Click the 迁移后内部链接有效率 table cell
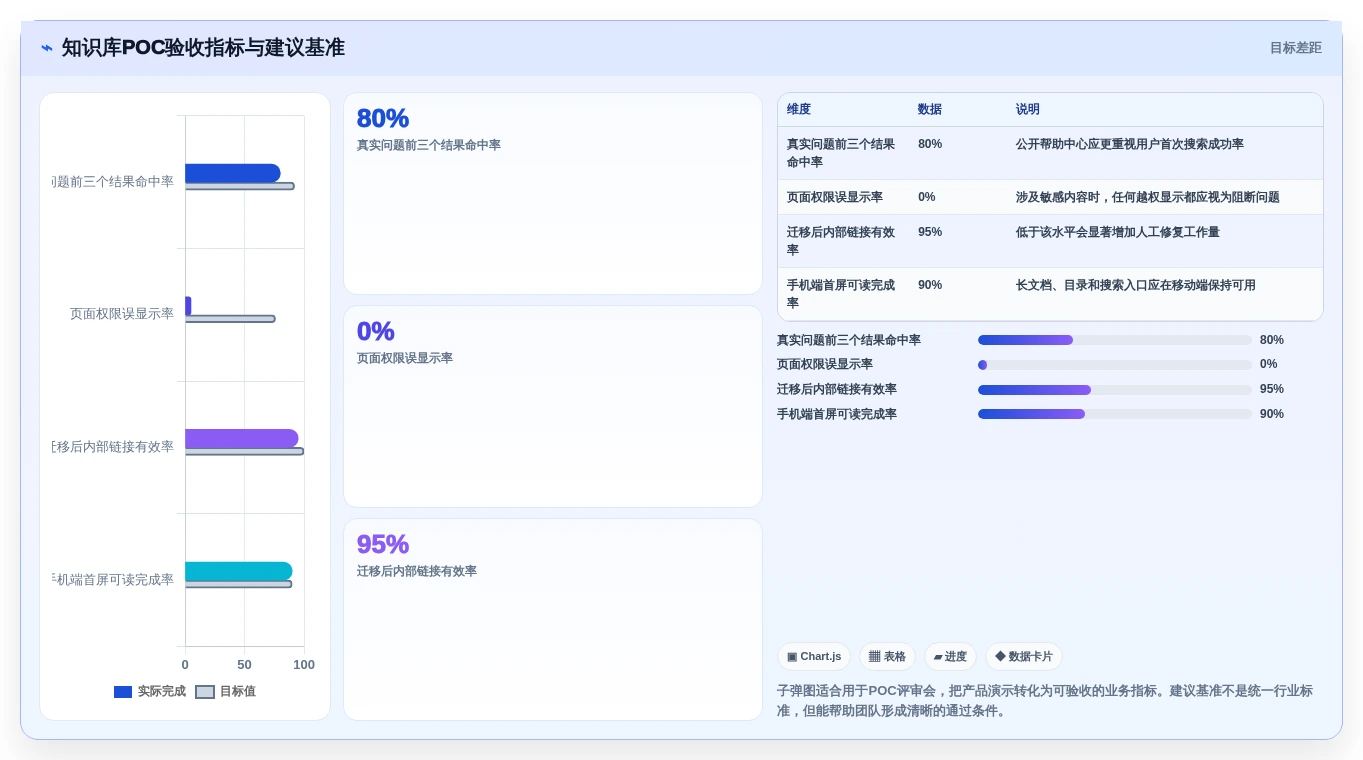1363x760 pixels. click(842, 241)
